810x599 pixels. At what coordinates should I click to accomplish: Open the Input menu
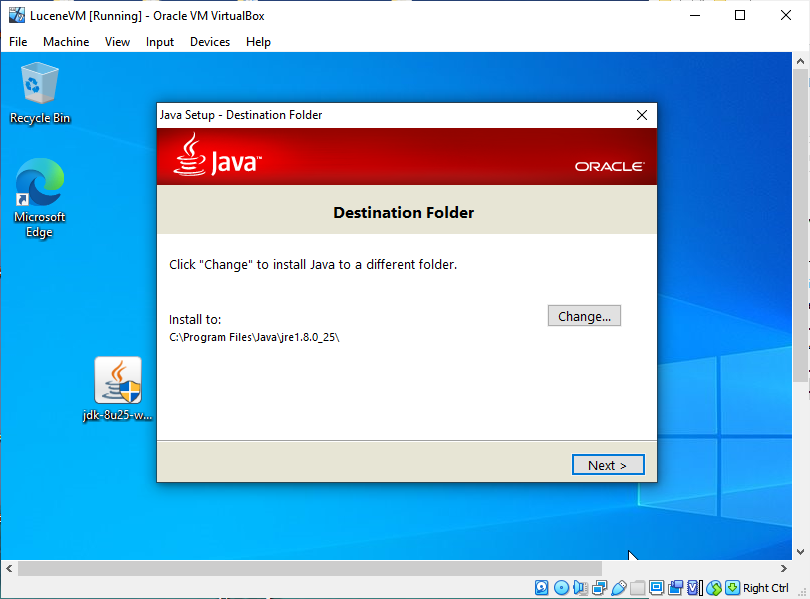click(x=160, y=42)
